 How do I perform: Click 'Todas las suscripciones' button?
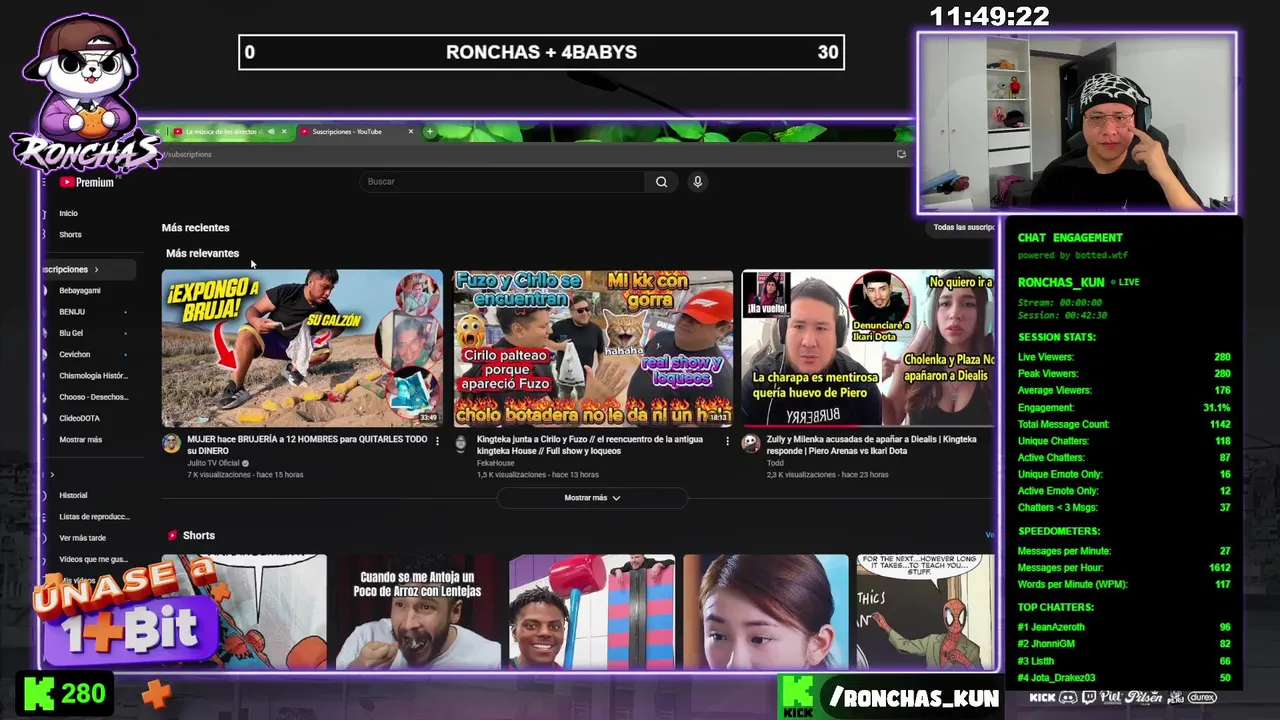[963, 227]
